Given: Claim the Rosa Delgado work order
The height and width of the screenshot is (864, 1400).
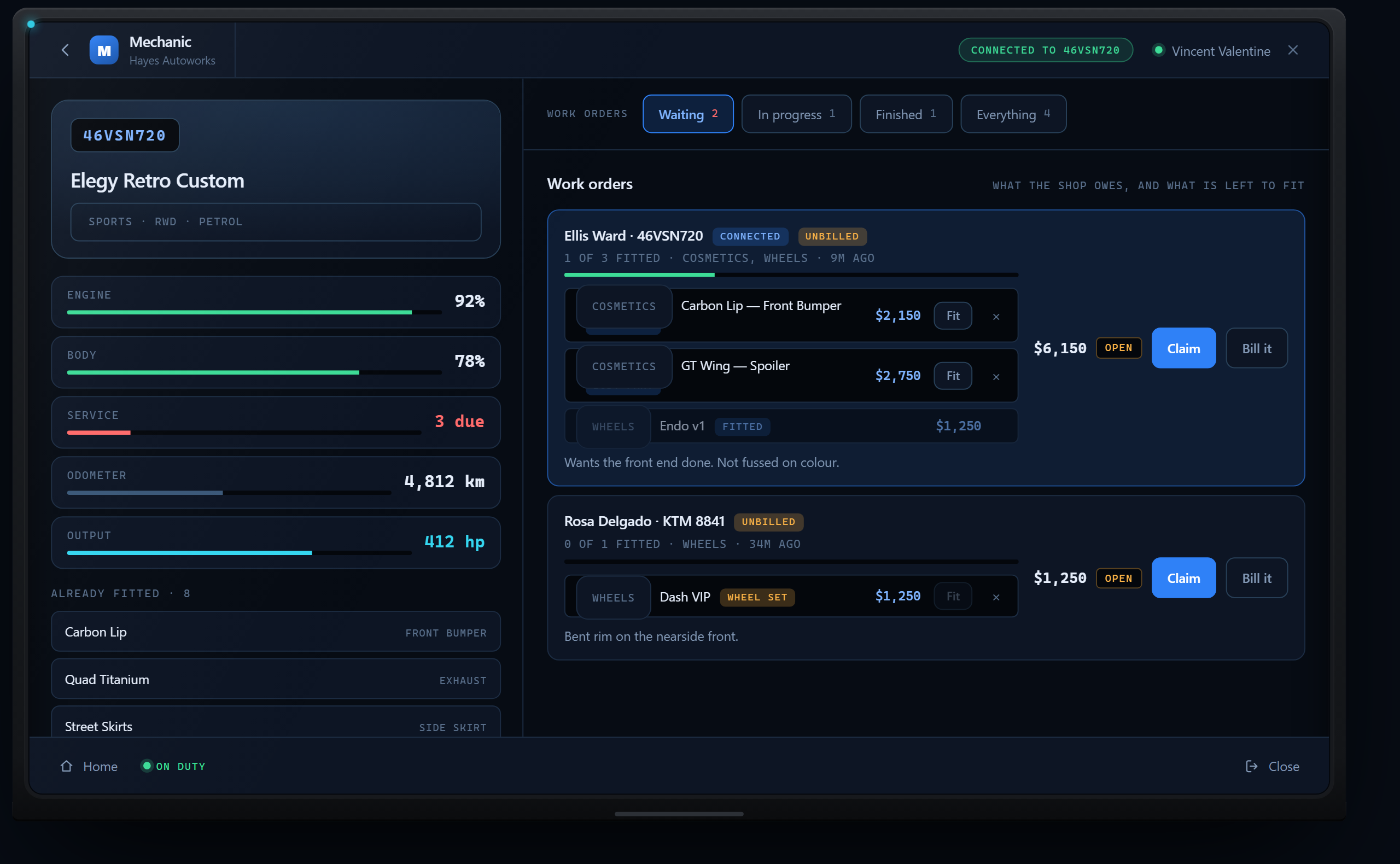Looking at the screenshot, I should coord(1183,577).
